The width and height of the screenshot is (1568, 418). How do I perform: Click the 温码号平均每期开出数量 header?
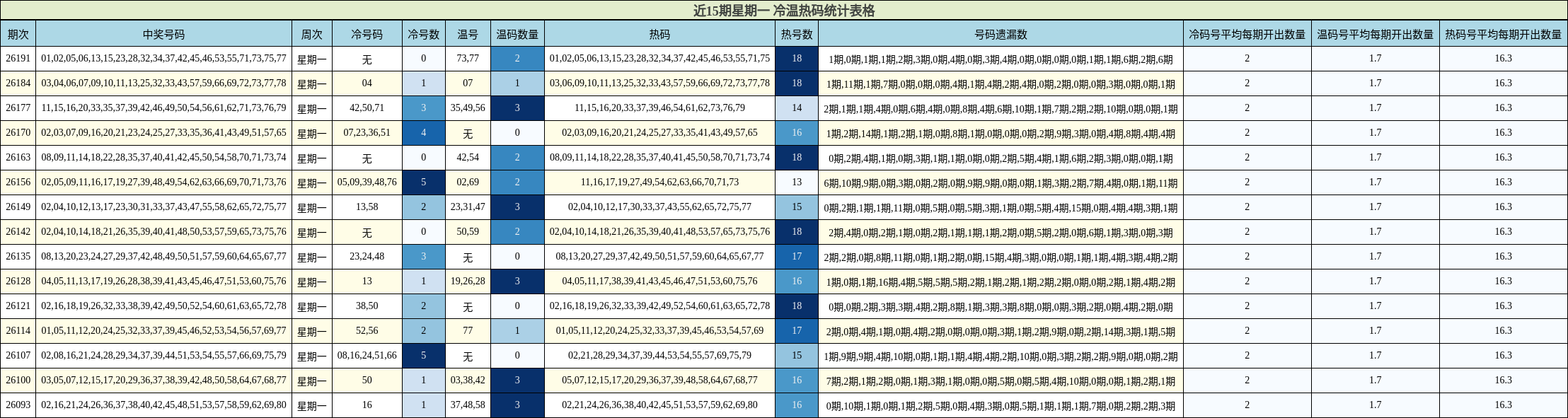click(1375, 34)
